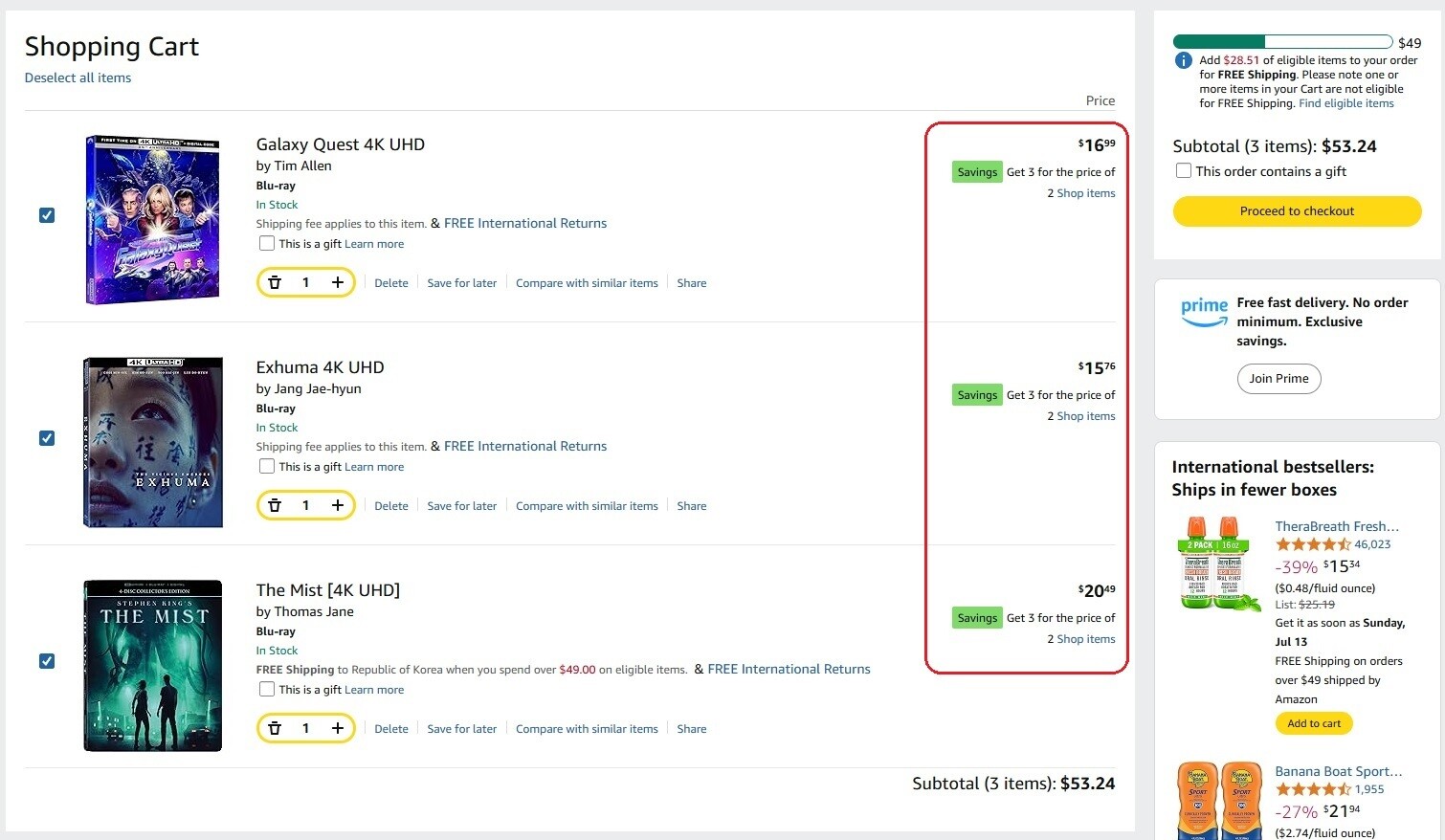
Task: Click trash icon for The Mist
Action: pyautogui.click(x=275, y=728)
